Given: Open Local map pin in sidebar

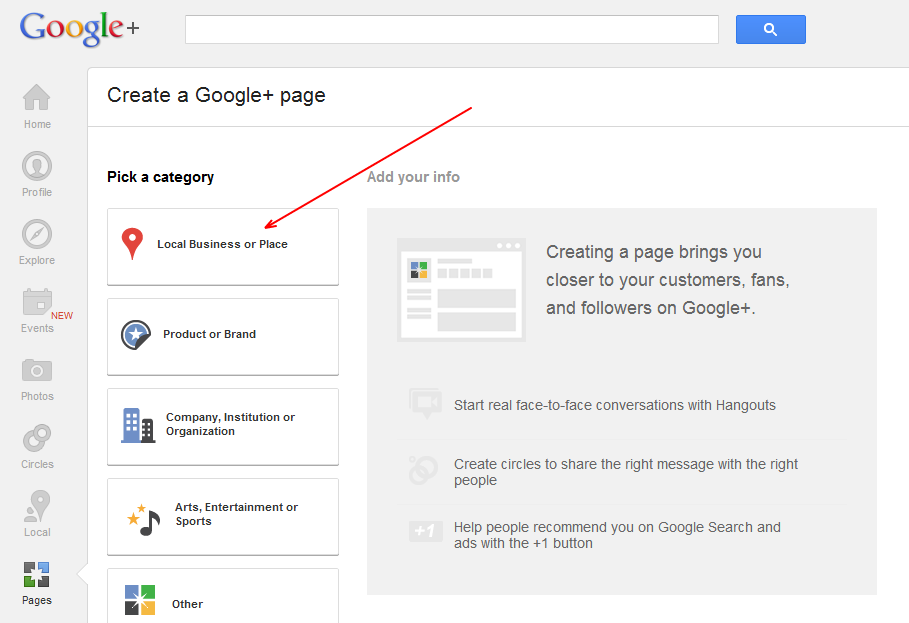Looking at the screenshot, I should (37, 514).
